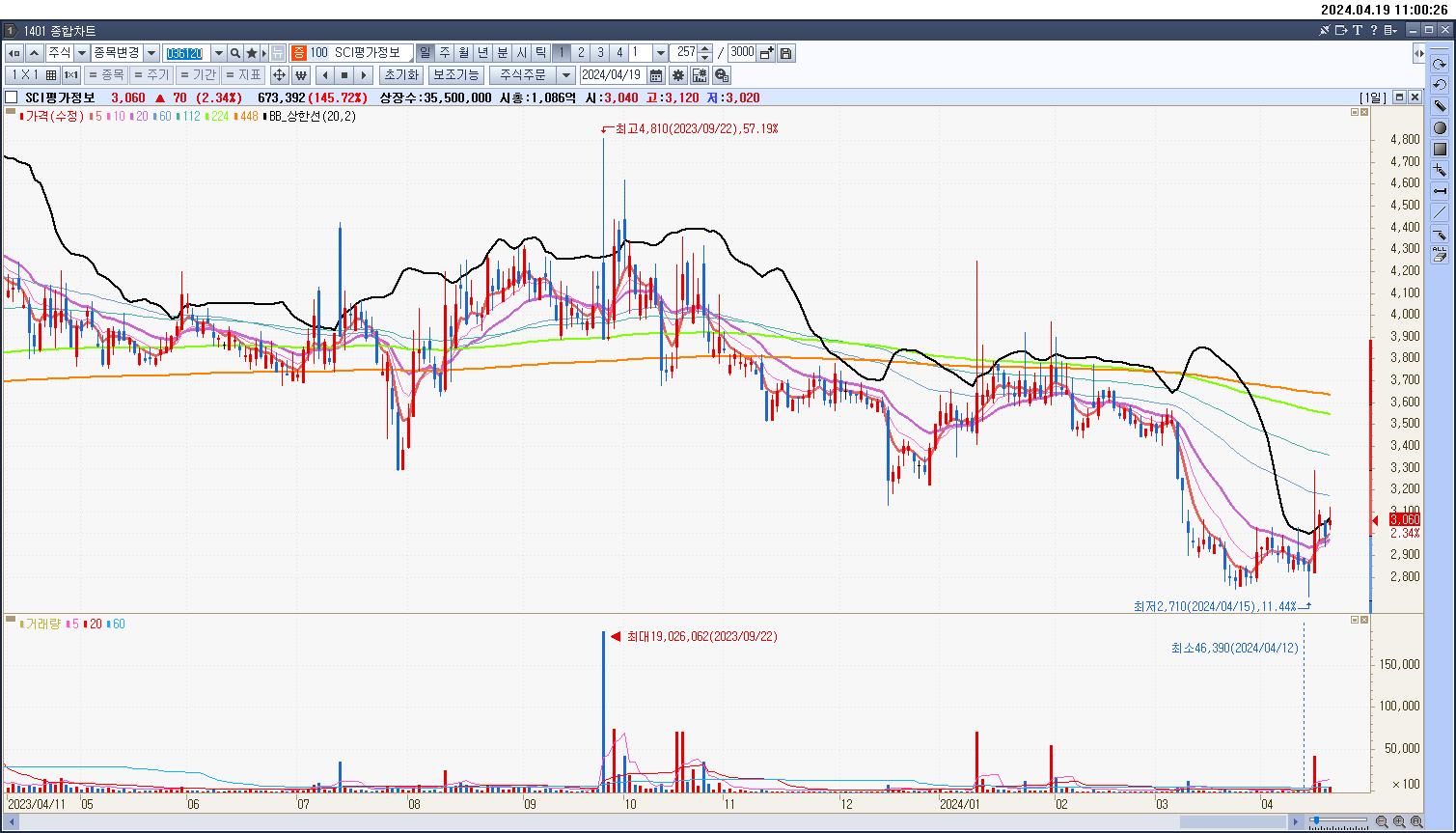Click the magnifier search icon next to stock code
1456x833 pixels.
pyautogui.click(x=235, y=53)
